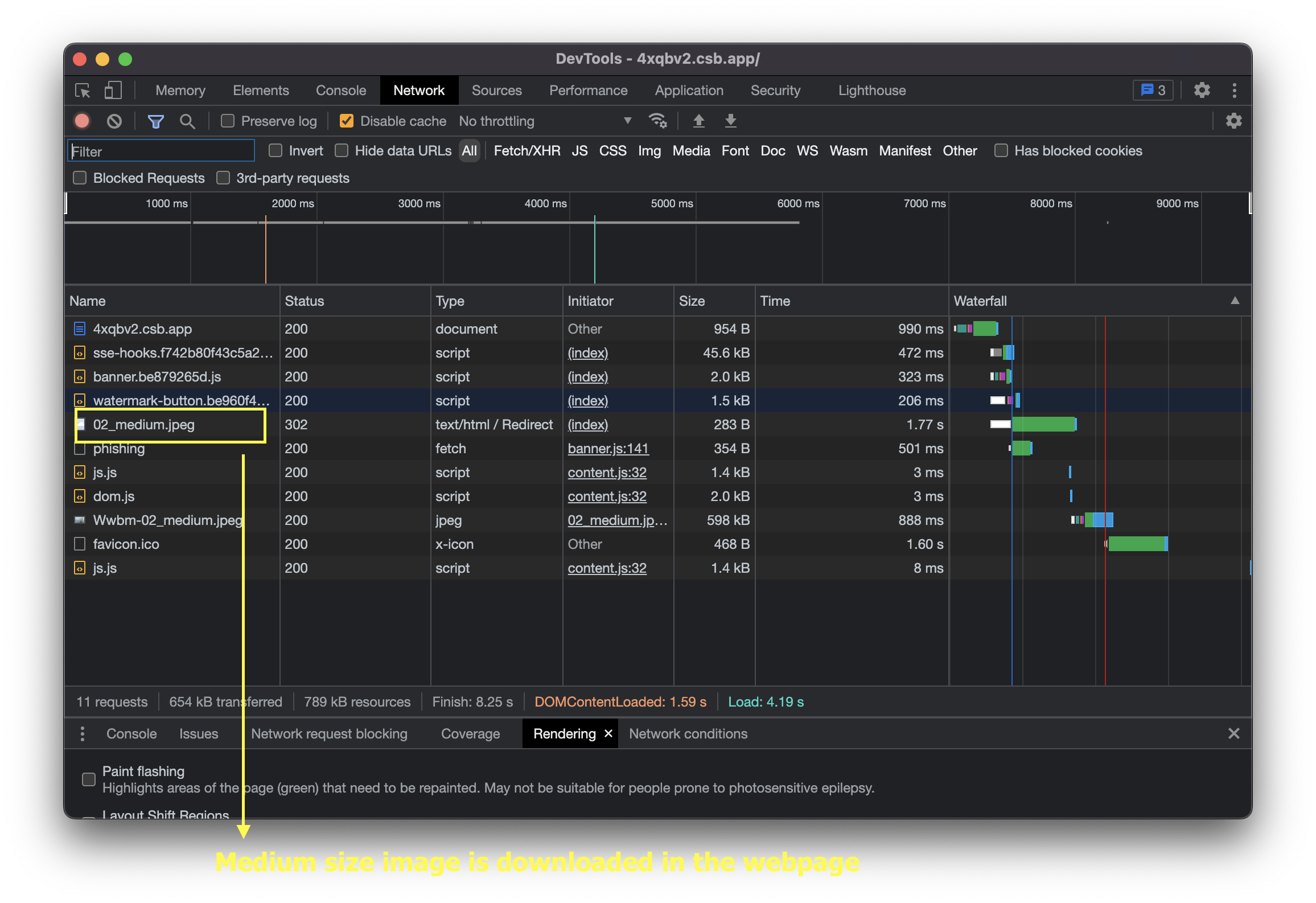Open the Console panel tab
Screen dimensions: 1316x903
click(x=341, y=91)
